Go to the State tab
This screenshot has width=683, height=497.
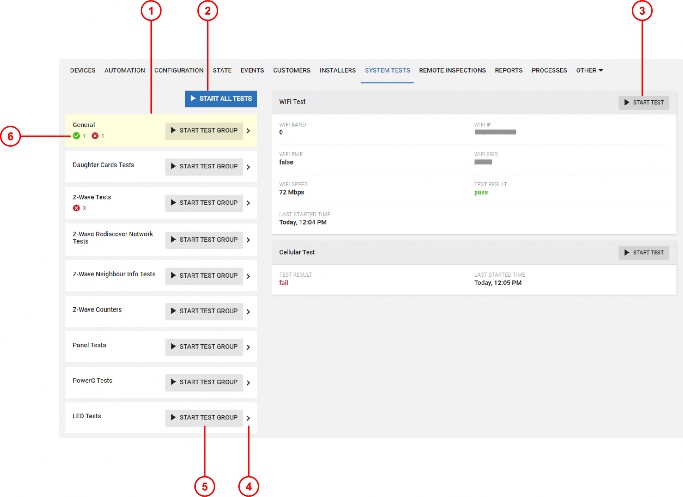click(x=222, y=70)
